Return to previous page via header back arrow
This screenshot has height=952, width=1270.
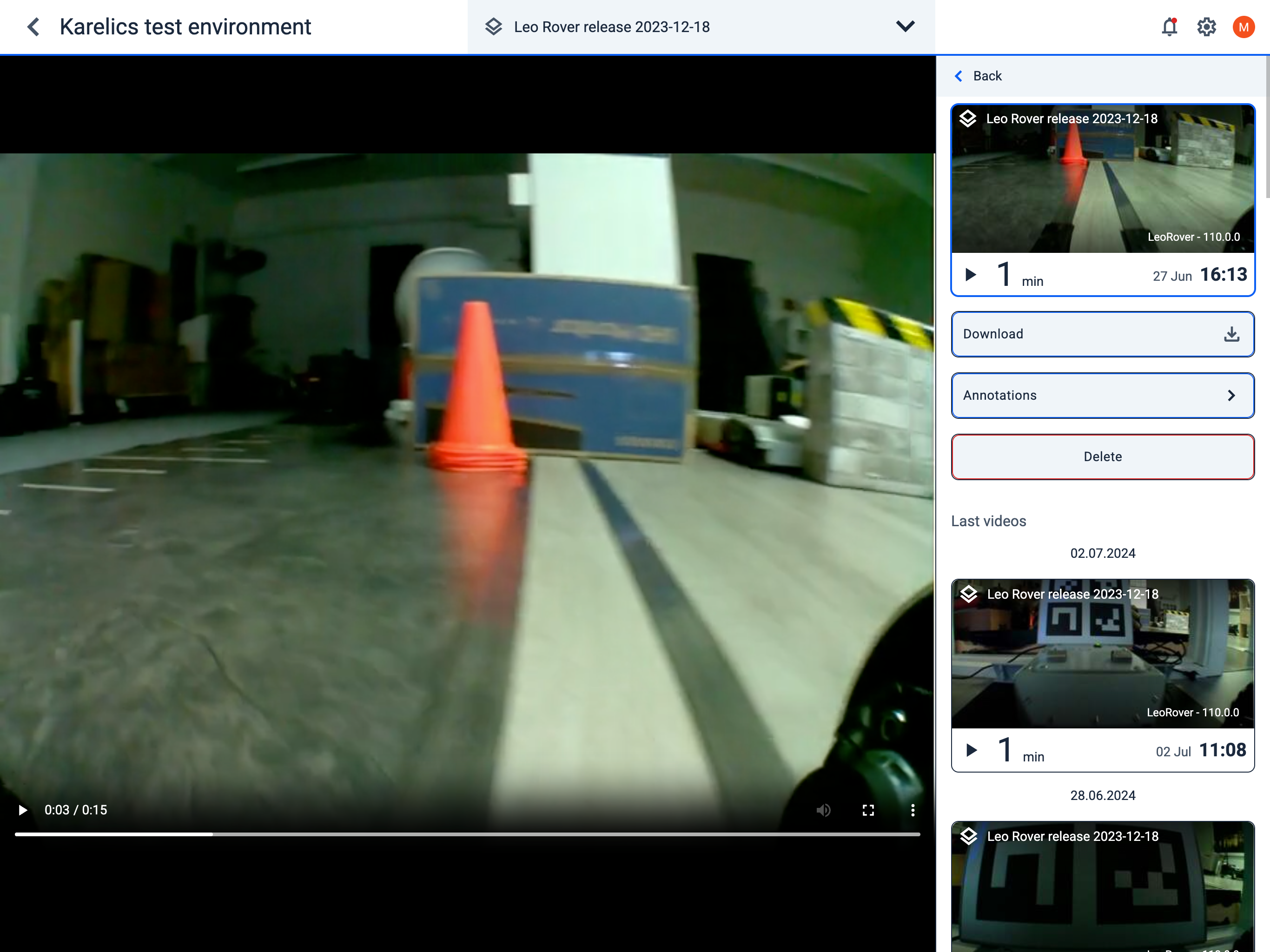pos(33,26)
